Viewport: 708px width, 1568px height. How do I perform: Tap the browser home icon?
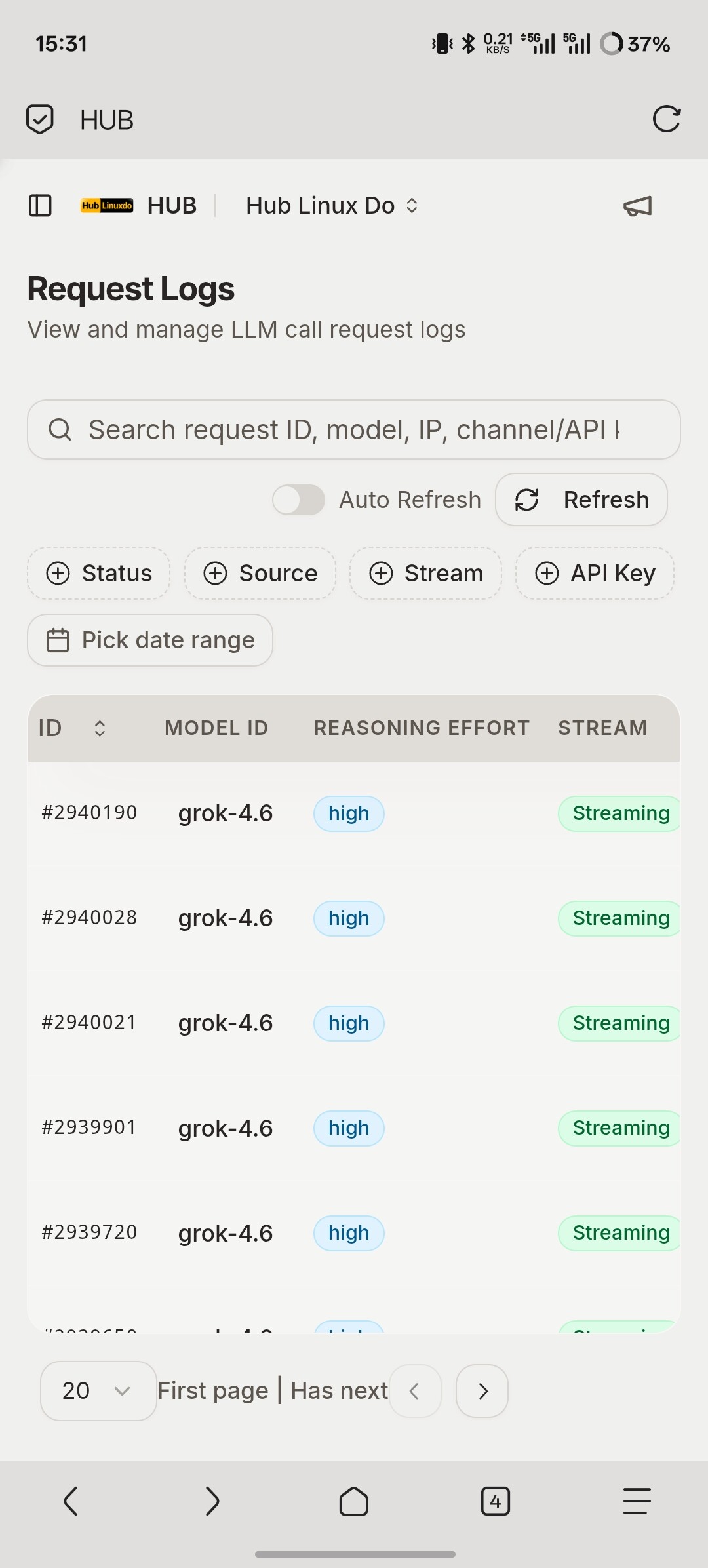pos(354,1501)
